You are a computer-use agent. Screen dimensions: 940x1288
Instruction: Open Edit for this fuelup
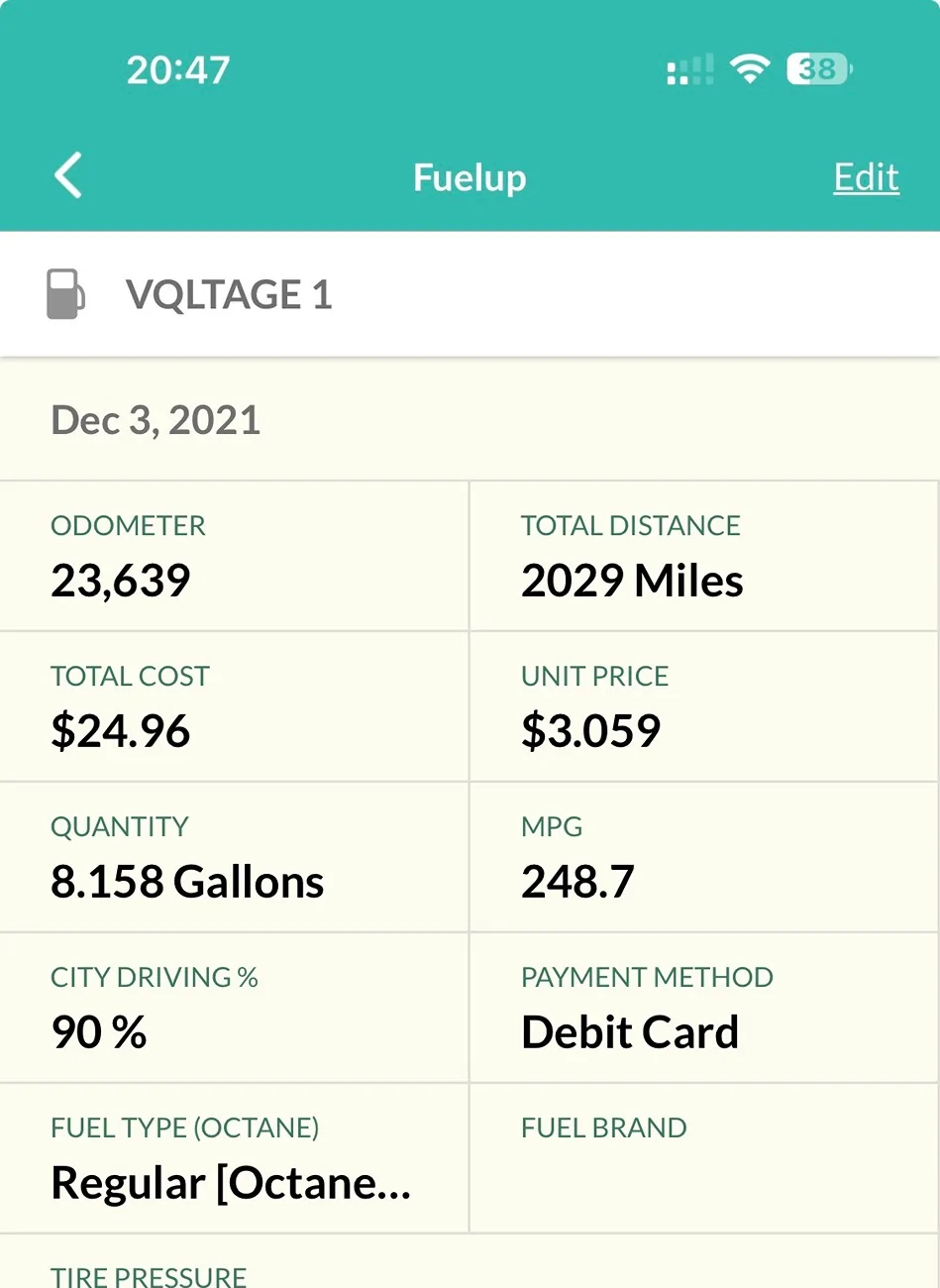(x=866, y=177)
